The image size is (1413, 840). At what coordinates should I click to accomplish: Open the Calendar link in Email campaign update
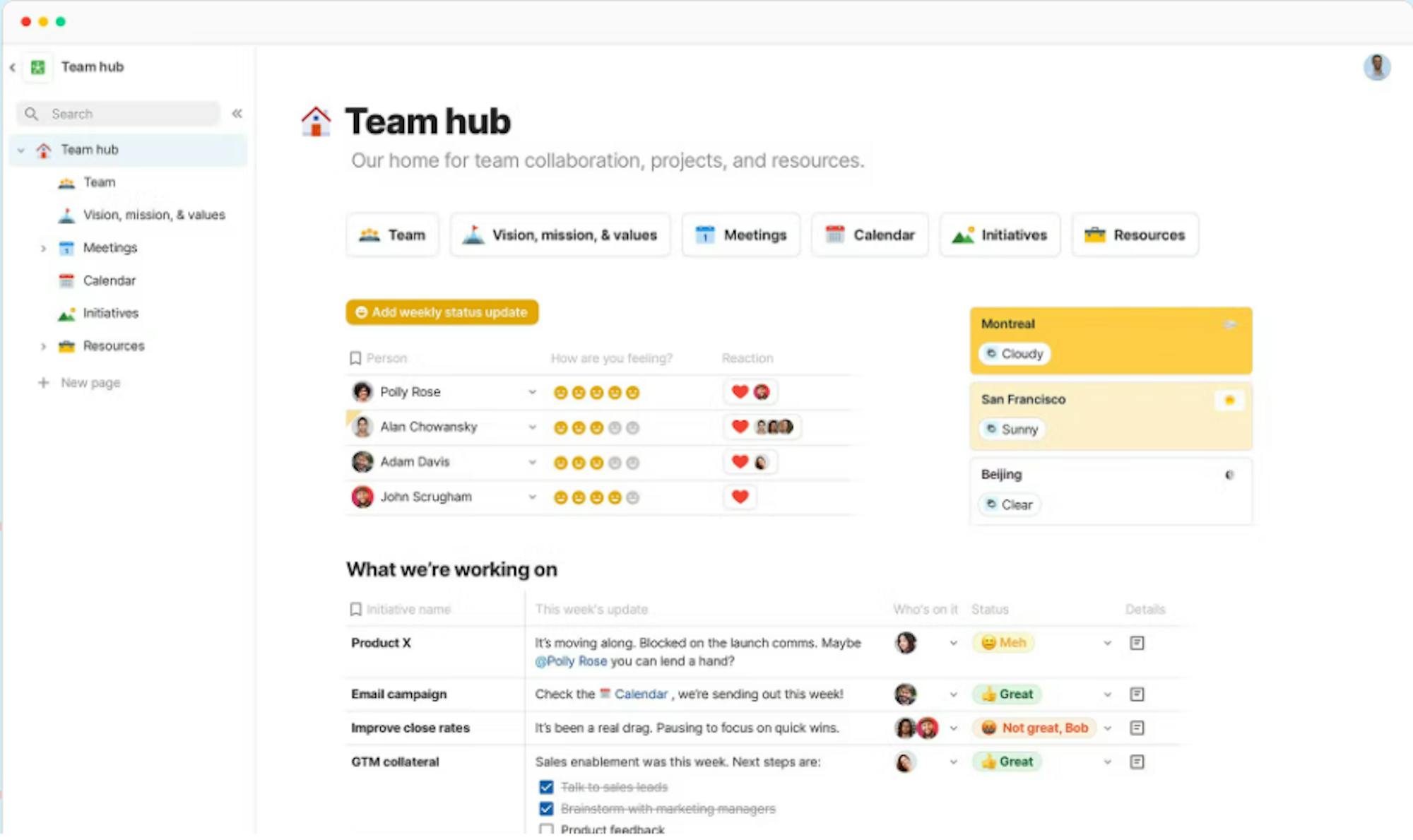point(640,694)
